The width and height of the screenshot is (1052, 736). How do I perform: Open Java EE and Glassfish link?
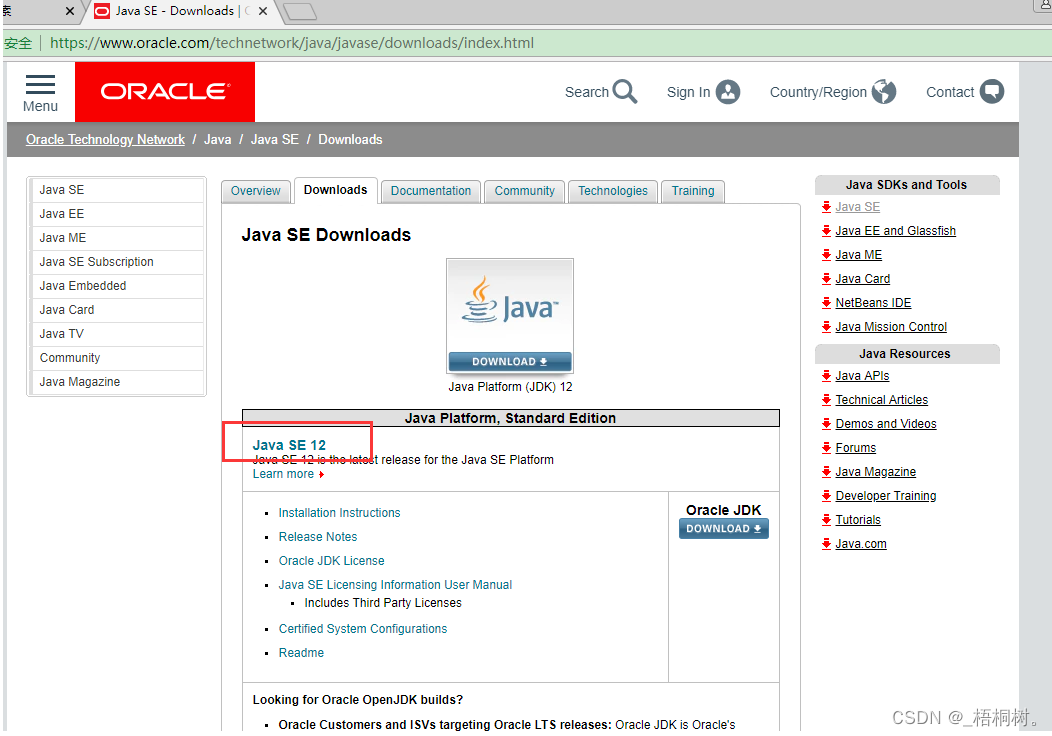pos(896,231)
